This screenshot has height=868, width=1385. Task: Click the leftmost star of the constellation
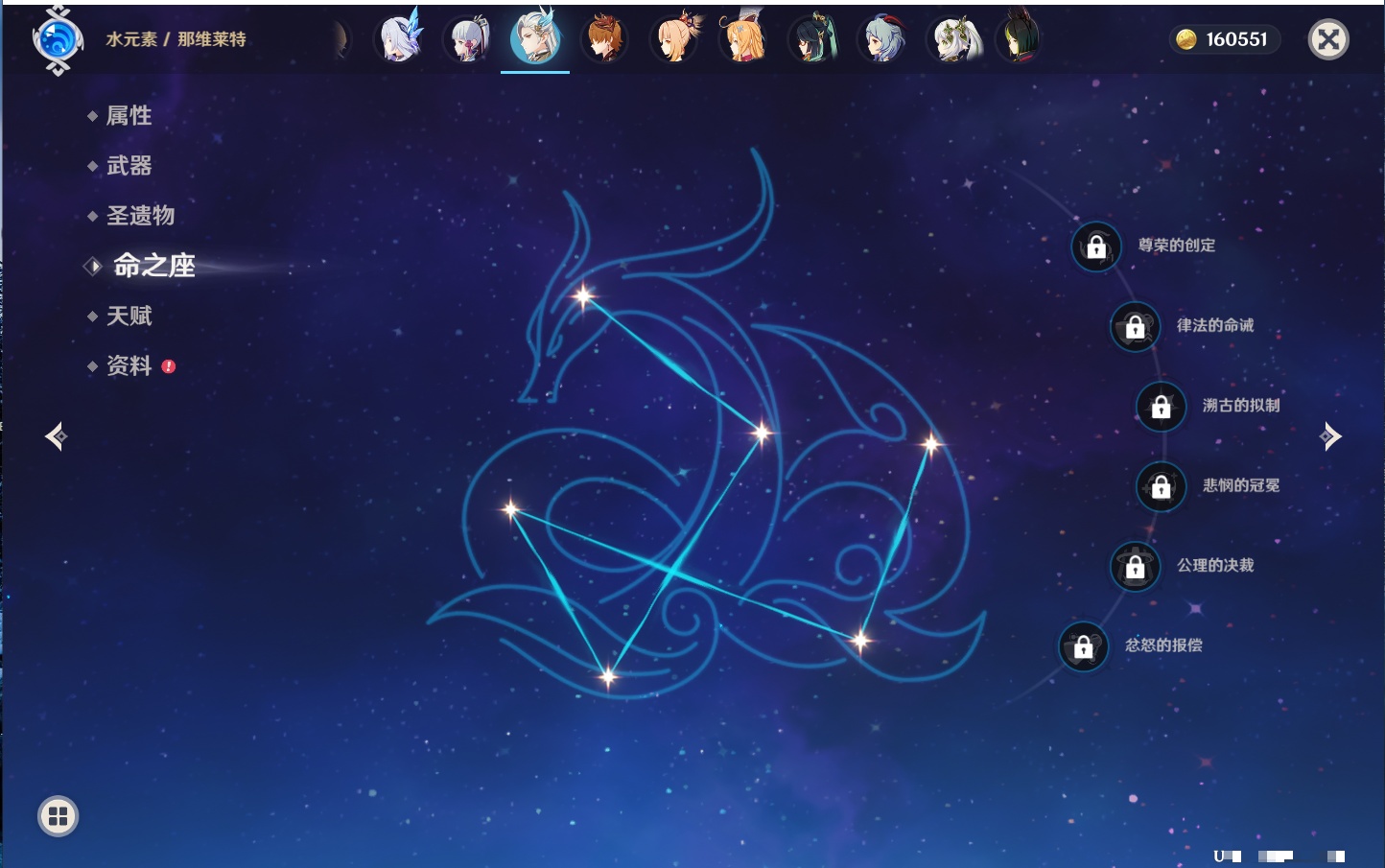pos(510,509)
